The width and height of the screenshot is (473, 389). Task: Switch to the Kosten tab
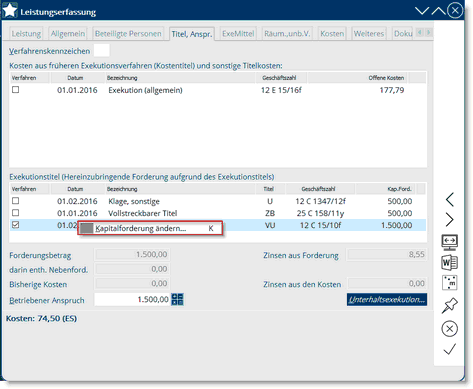tap(332, 34)
